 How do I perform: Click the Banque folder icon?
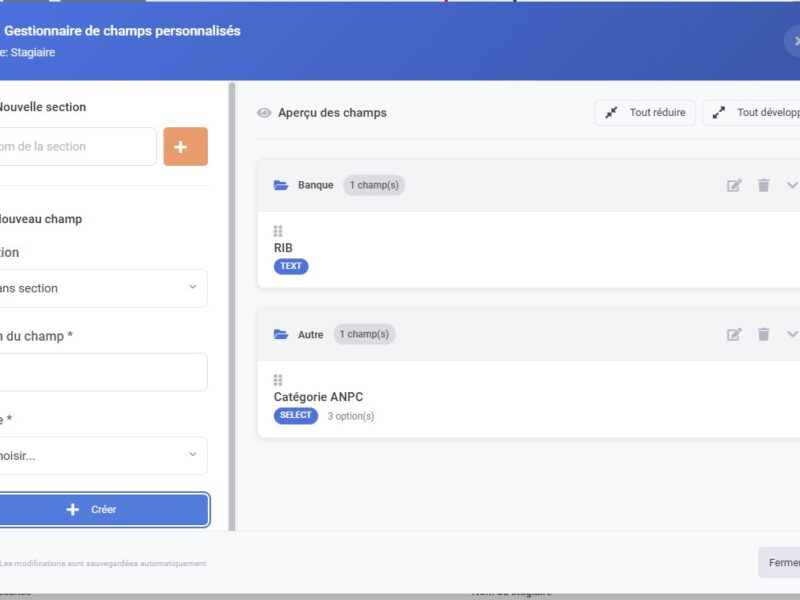click(281, 185)
